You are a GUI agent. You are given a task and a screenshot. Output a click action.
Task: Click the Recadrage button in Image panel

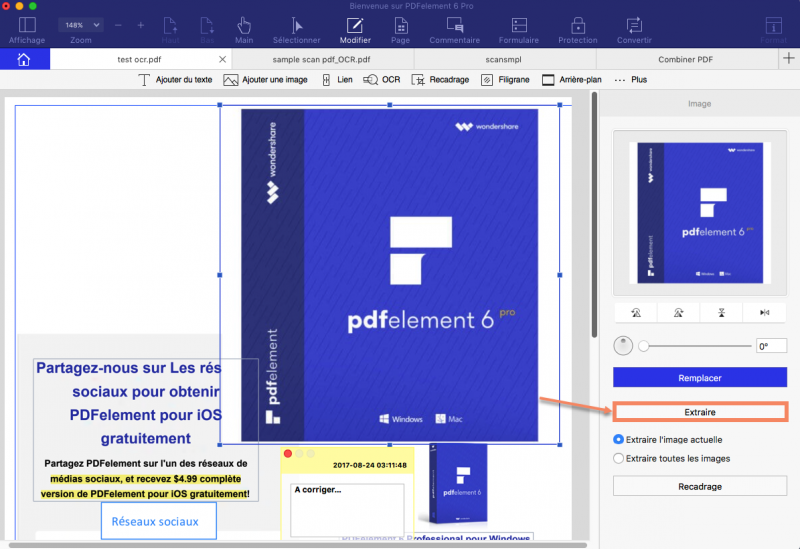coord(699,486)
